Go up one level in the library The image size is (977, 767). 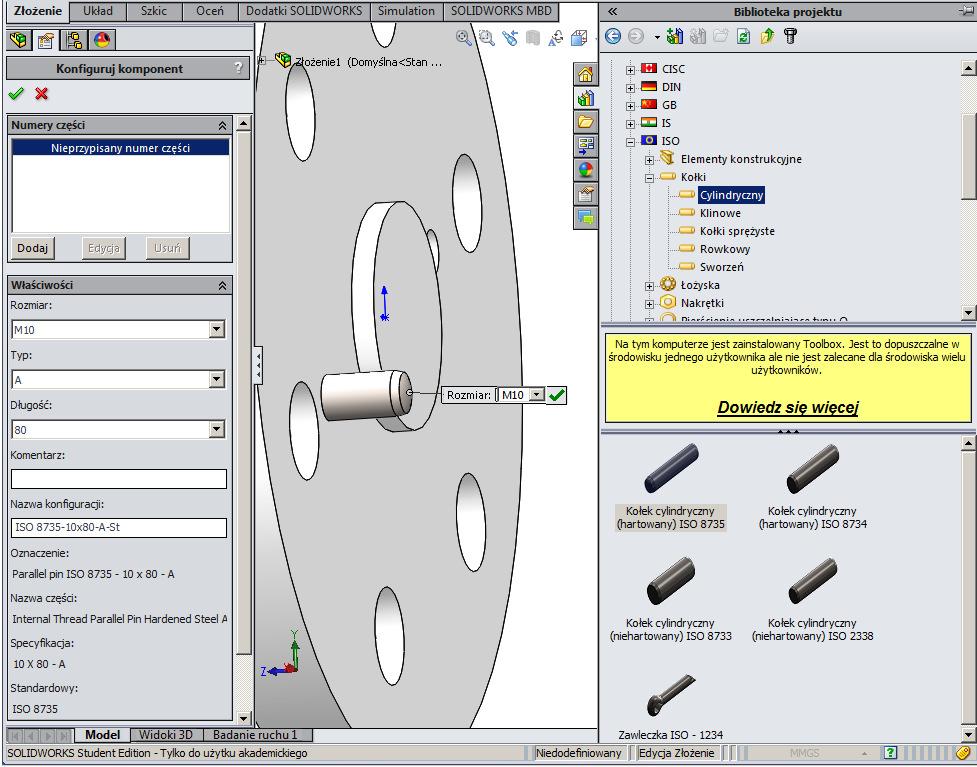(767, 37)
